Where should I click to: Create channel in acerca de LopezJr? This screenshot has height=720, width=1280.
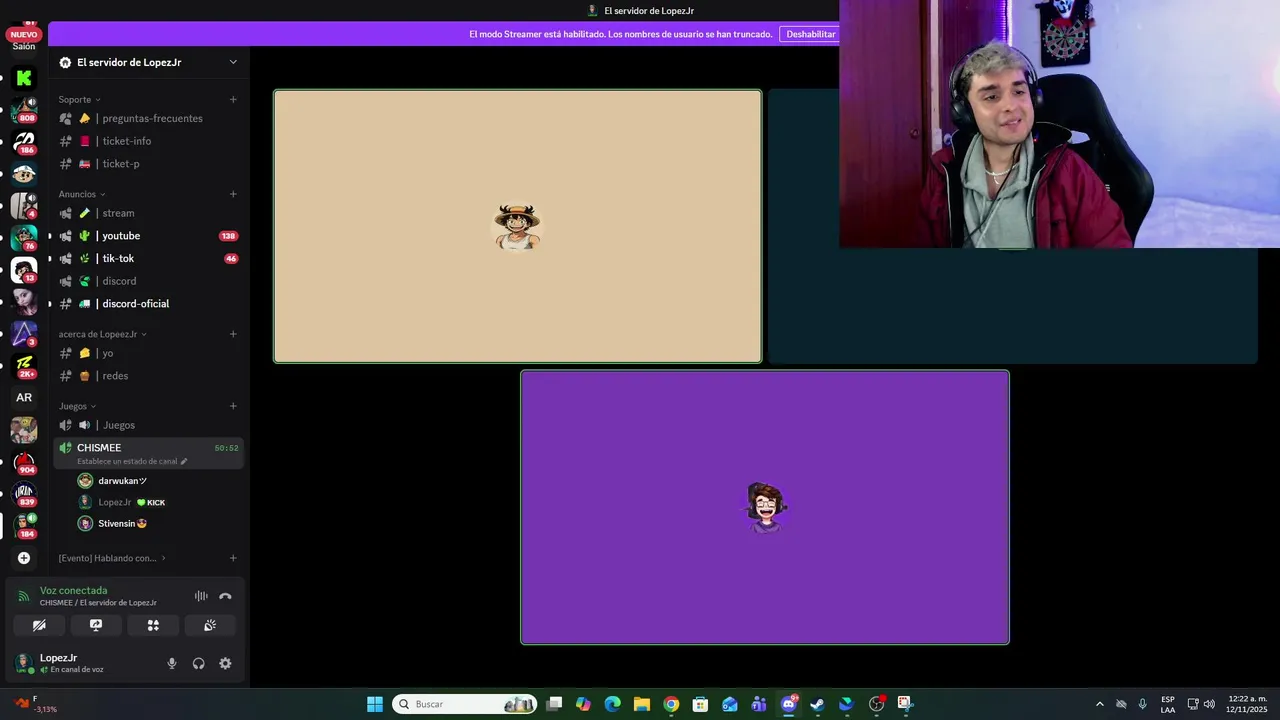pyautogui.click(x=233, y=334)
